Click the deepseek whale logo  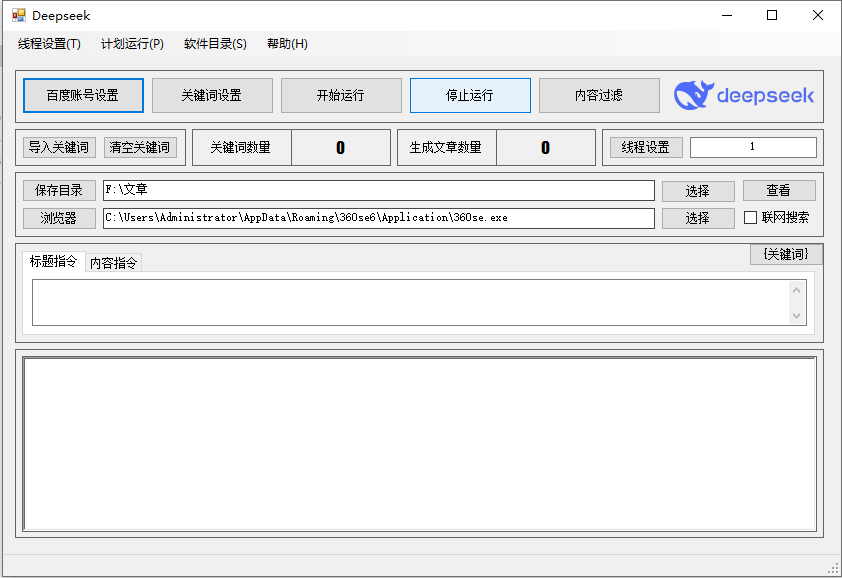pos(694,95)
